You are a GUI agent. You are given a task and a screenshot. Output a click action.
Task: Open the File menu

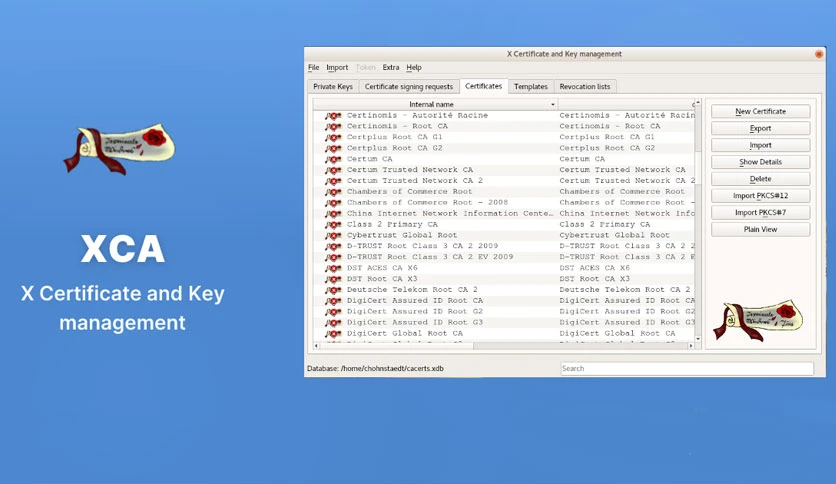click(314, 67)
